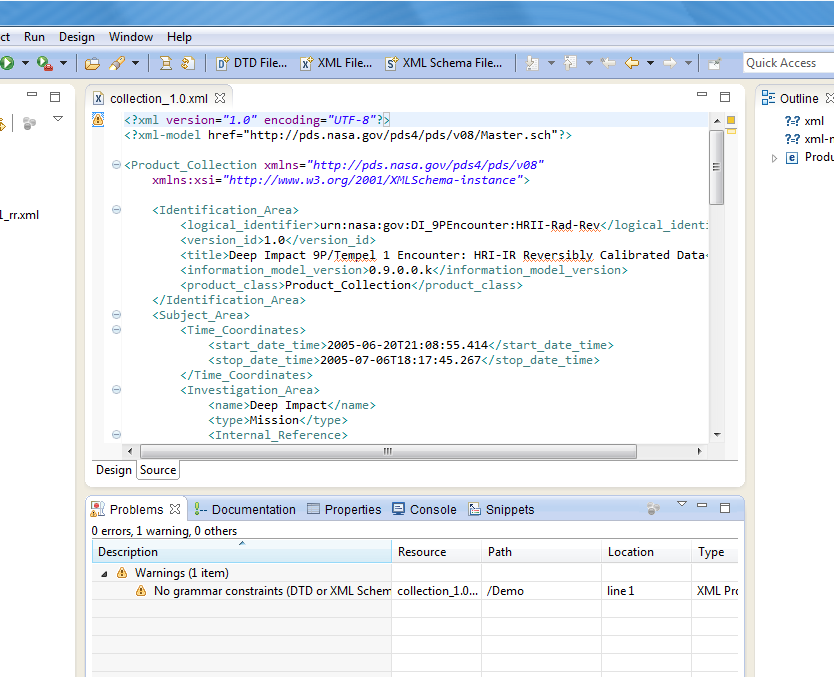Open the Window menu
834x677 pixels.
(131, 37)
